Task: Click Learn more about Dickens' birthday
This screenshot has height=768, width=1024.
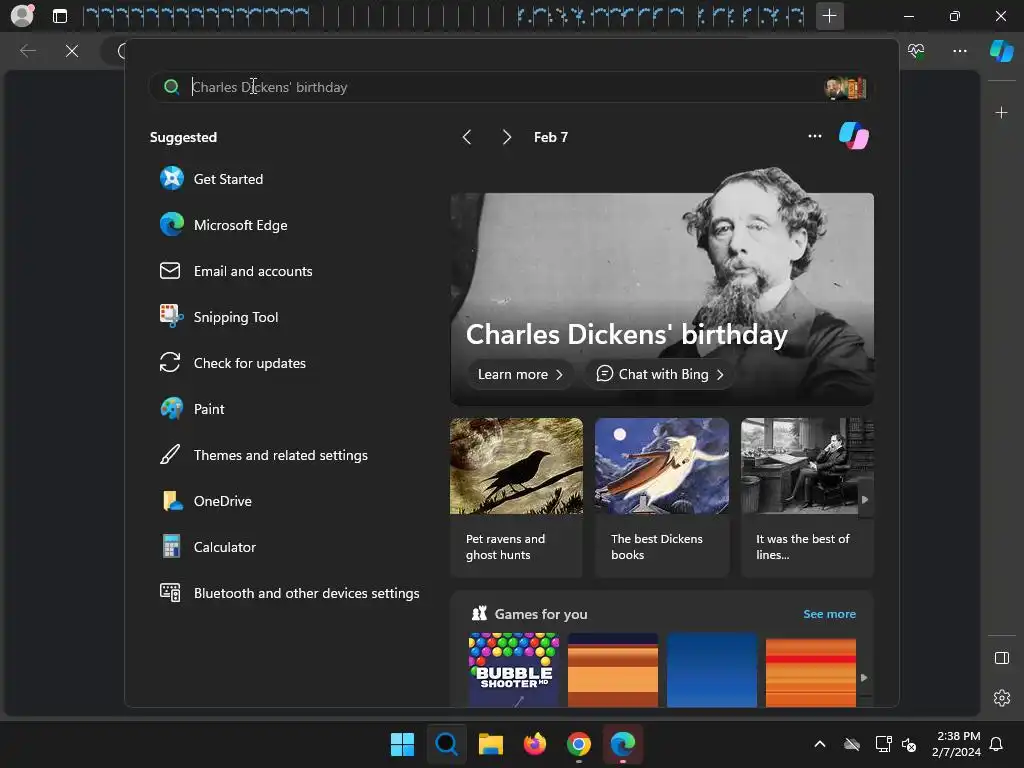Action: coord(520,374)
